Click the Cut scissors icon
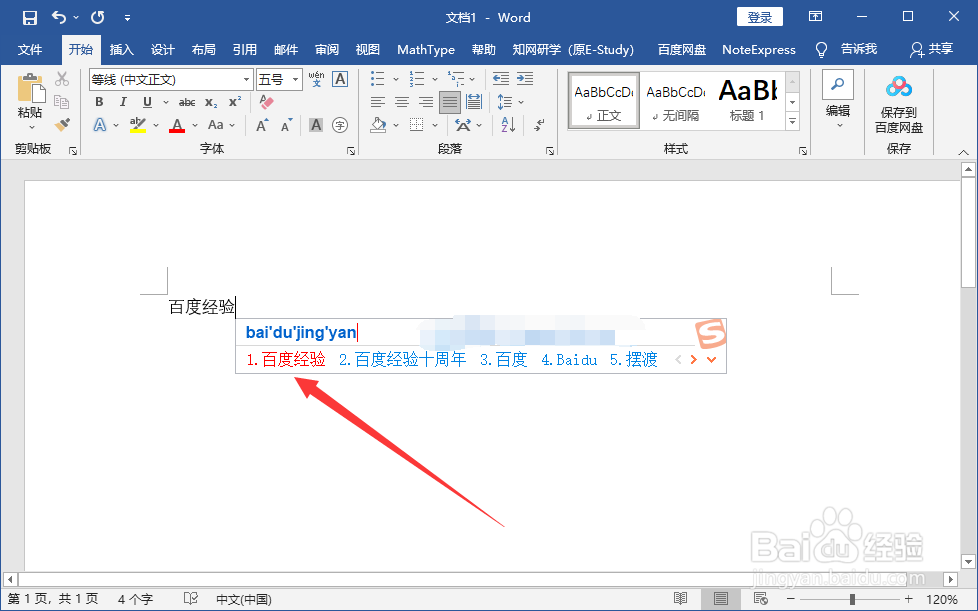The height and width of the screenshot is (611, 978). point(62,79)
